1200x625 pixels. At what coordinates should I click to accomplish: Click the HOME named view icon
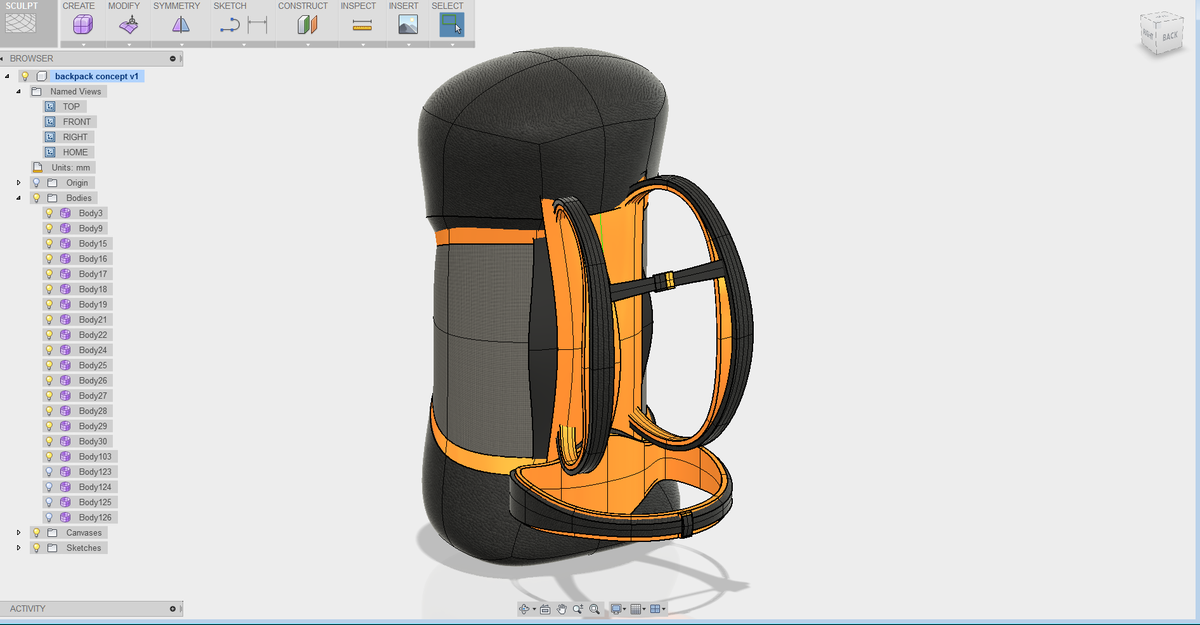[50, 152]
